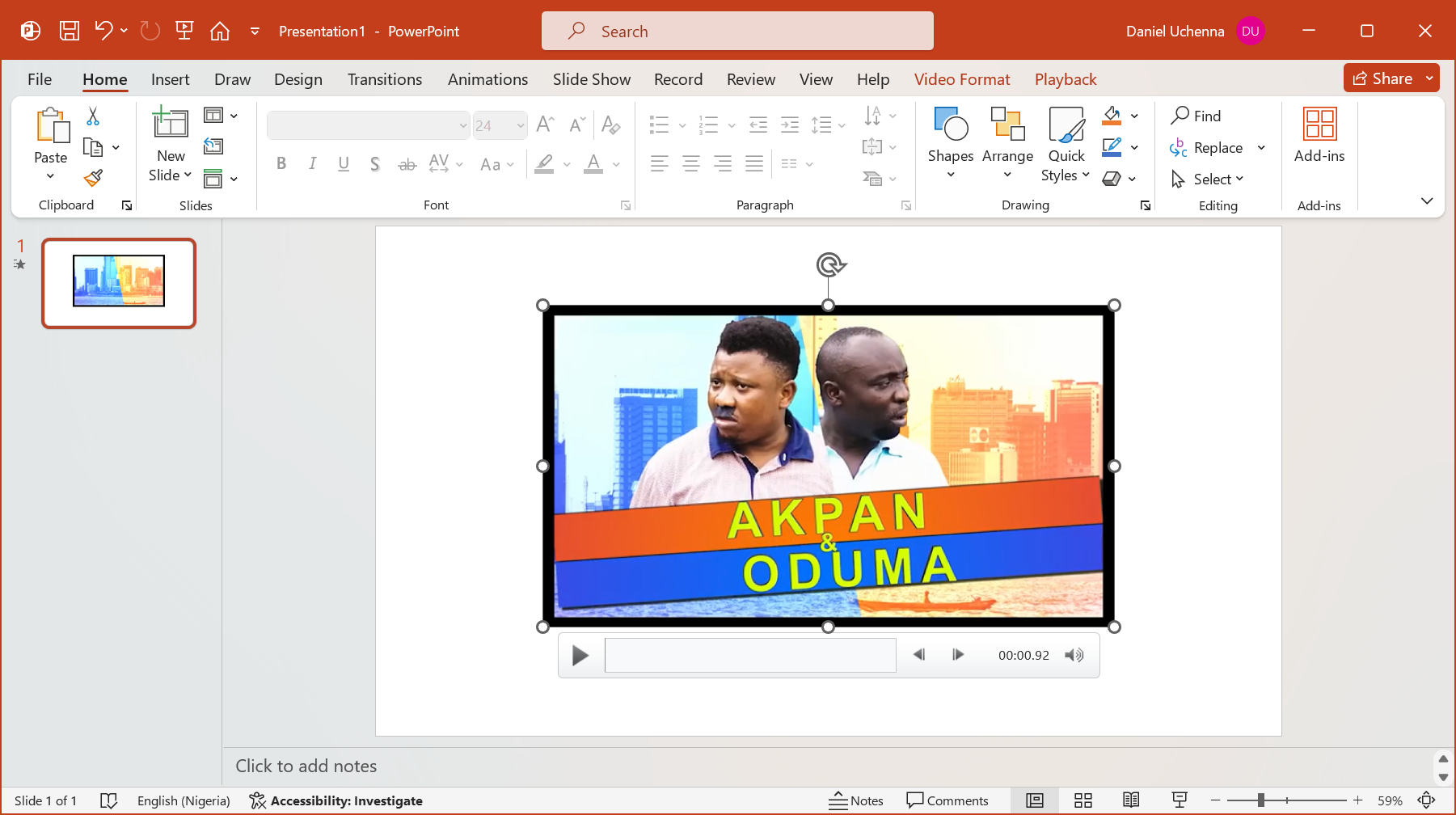Switch to the Transitions tab
The image size is (1456, 815).
[384, 79]
